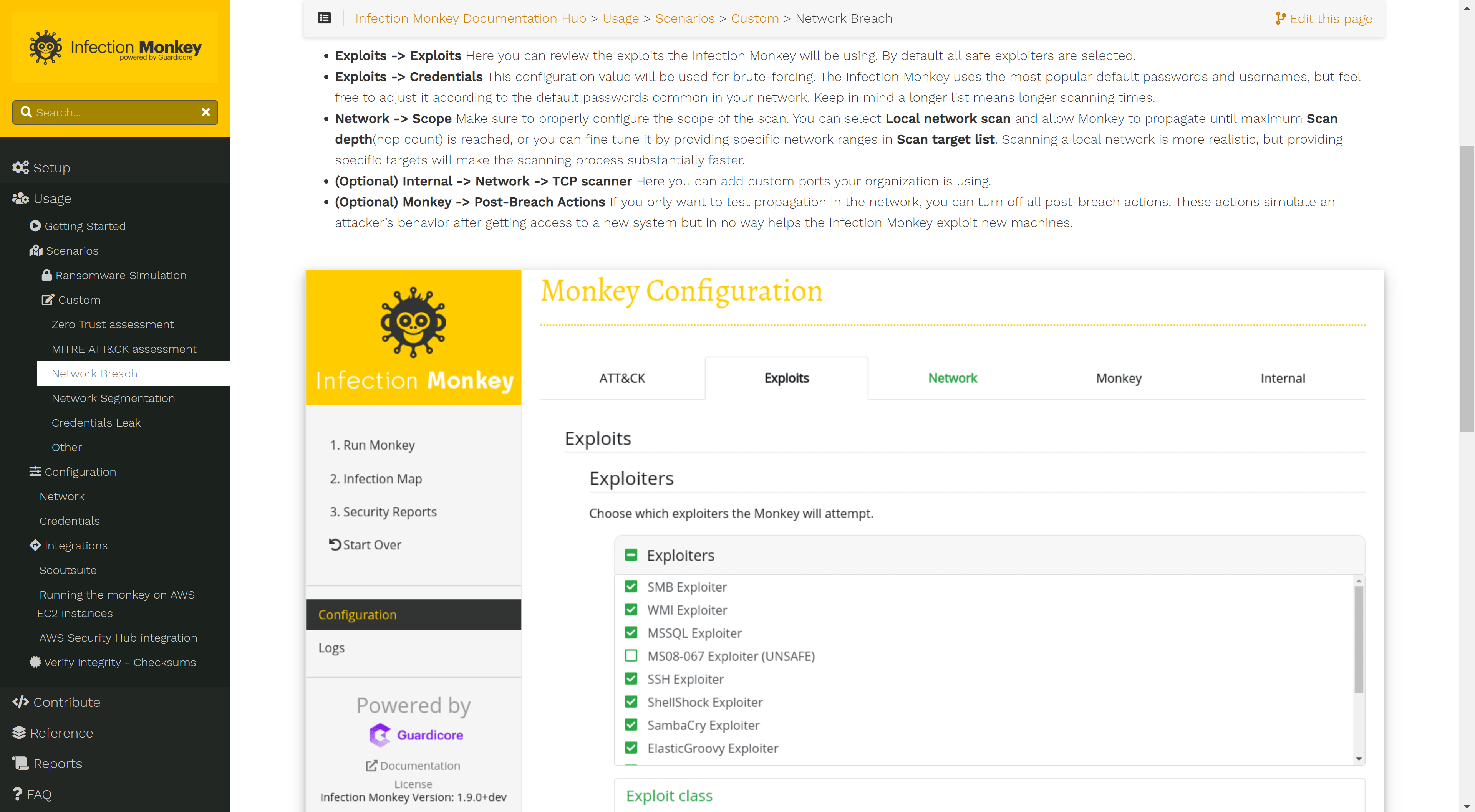Image resolution: width=1475 pixels, height=812 pixels.
Task: Uncheck the MSSQL Exploiter checkbox
Action: 631,633
